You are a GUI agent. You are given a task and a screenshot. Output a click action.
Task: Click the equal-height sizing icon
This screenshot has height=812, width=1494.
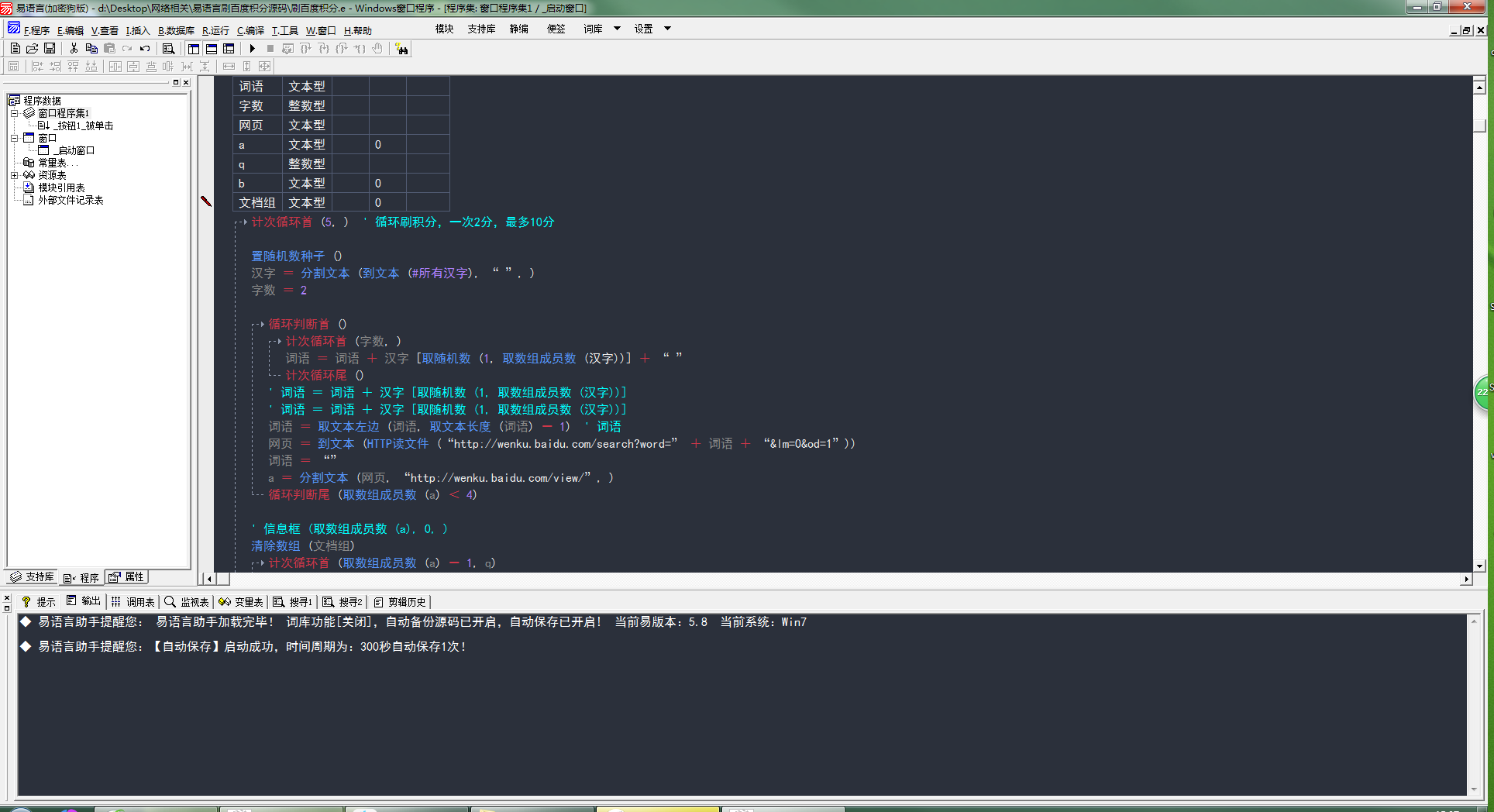click(x=247, y=66)
